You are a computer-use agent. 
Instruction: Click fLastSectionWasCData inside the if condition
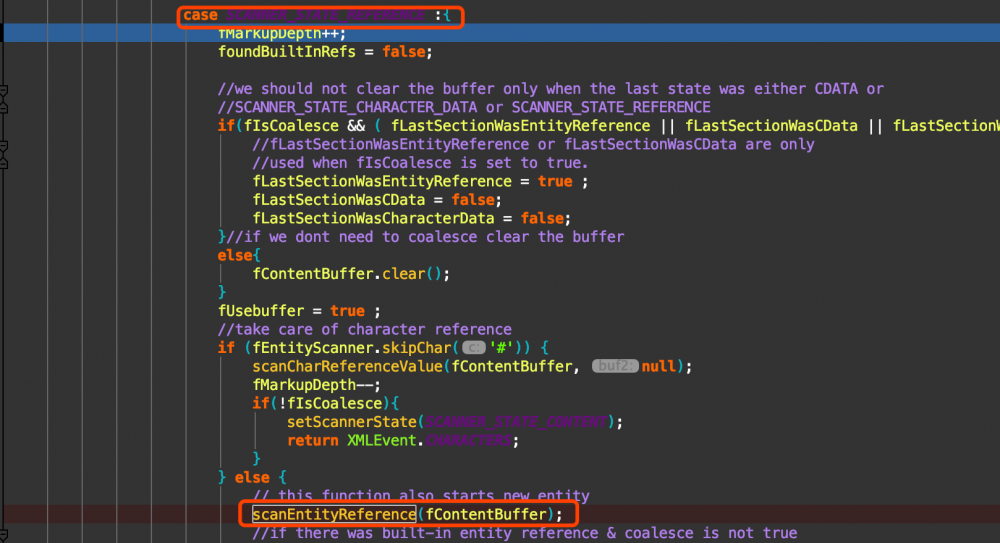point(771,126)
